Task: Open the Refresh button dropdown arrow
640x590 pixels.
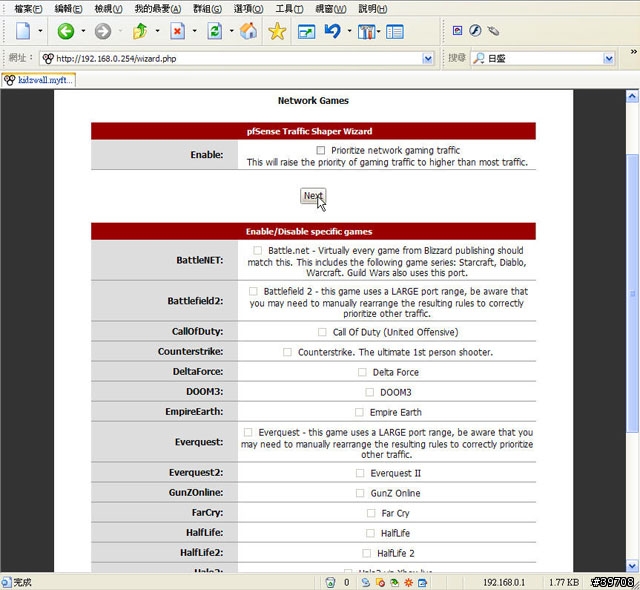Action: (231, 31)
